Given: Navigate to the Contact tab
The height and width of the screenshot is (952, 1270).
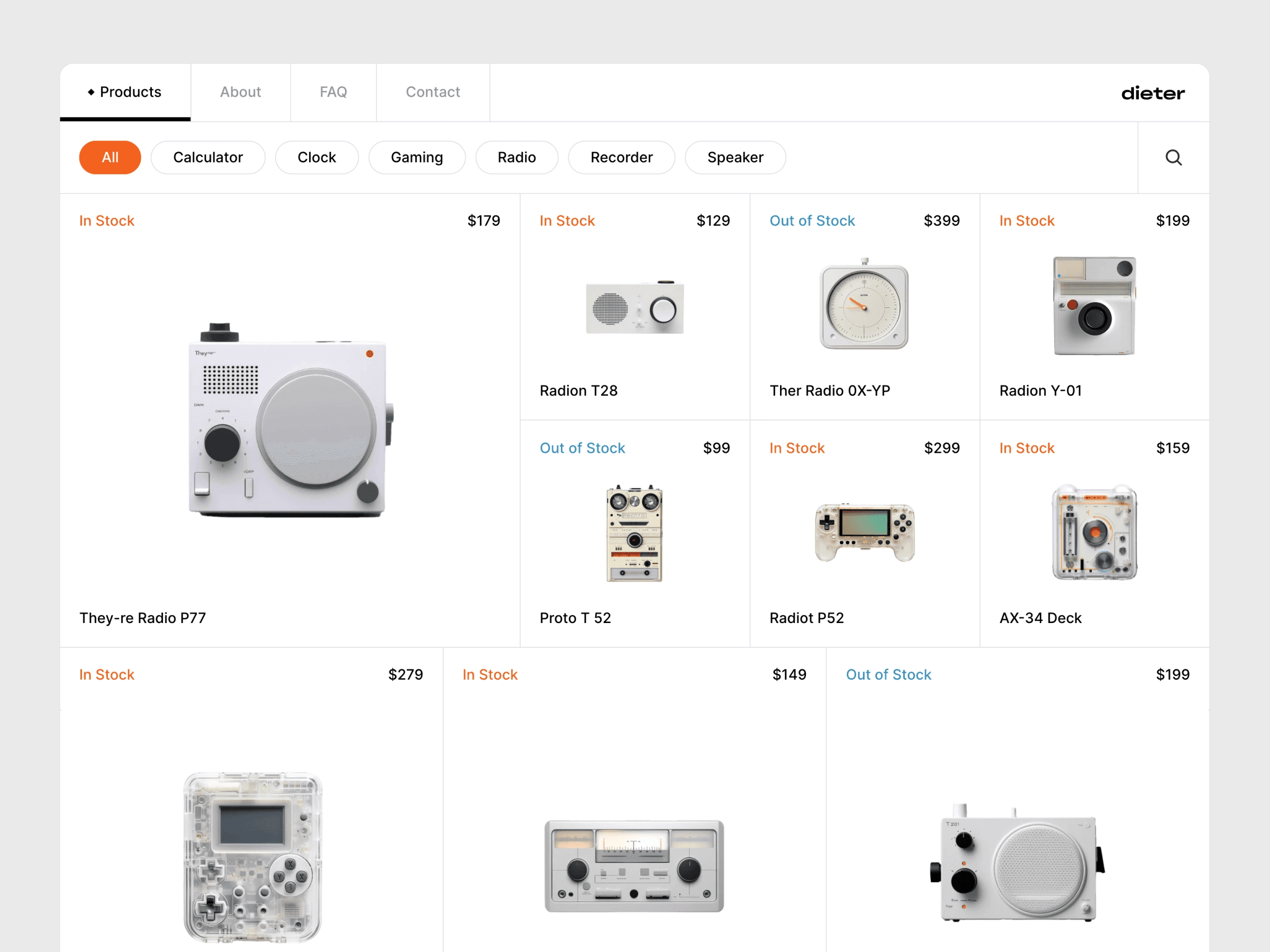Looking at the screenshot, I should (x=433, y=92).
